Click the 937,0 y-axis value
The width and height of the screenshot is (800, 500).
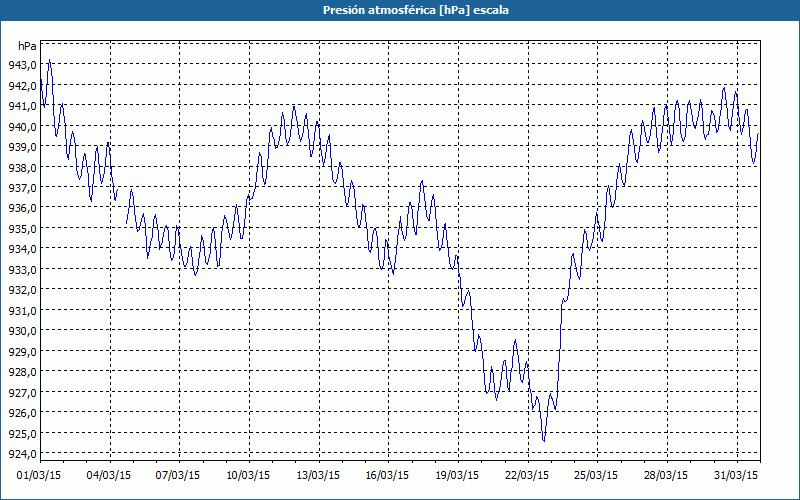22,187
